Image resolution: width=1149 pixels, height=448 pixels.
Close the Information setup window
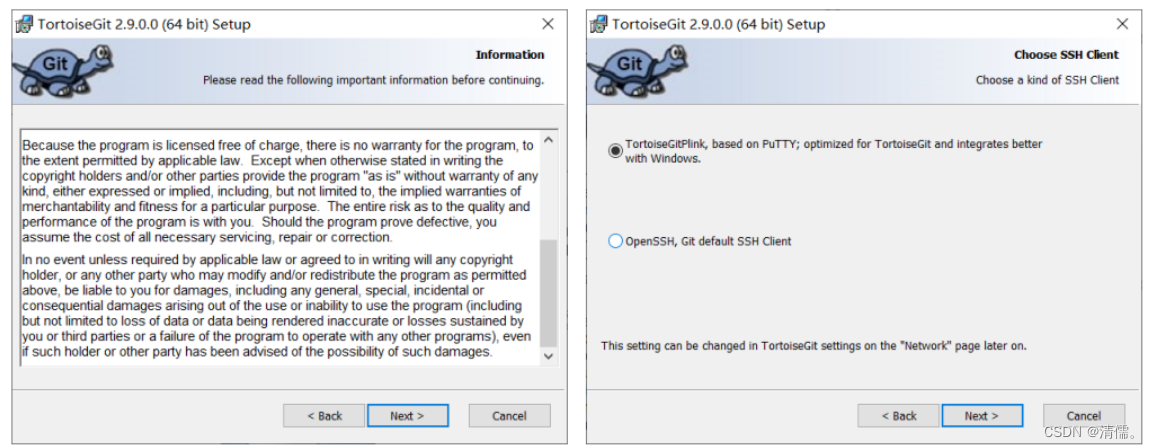547,24
